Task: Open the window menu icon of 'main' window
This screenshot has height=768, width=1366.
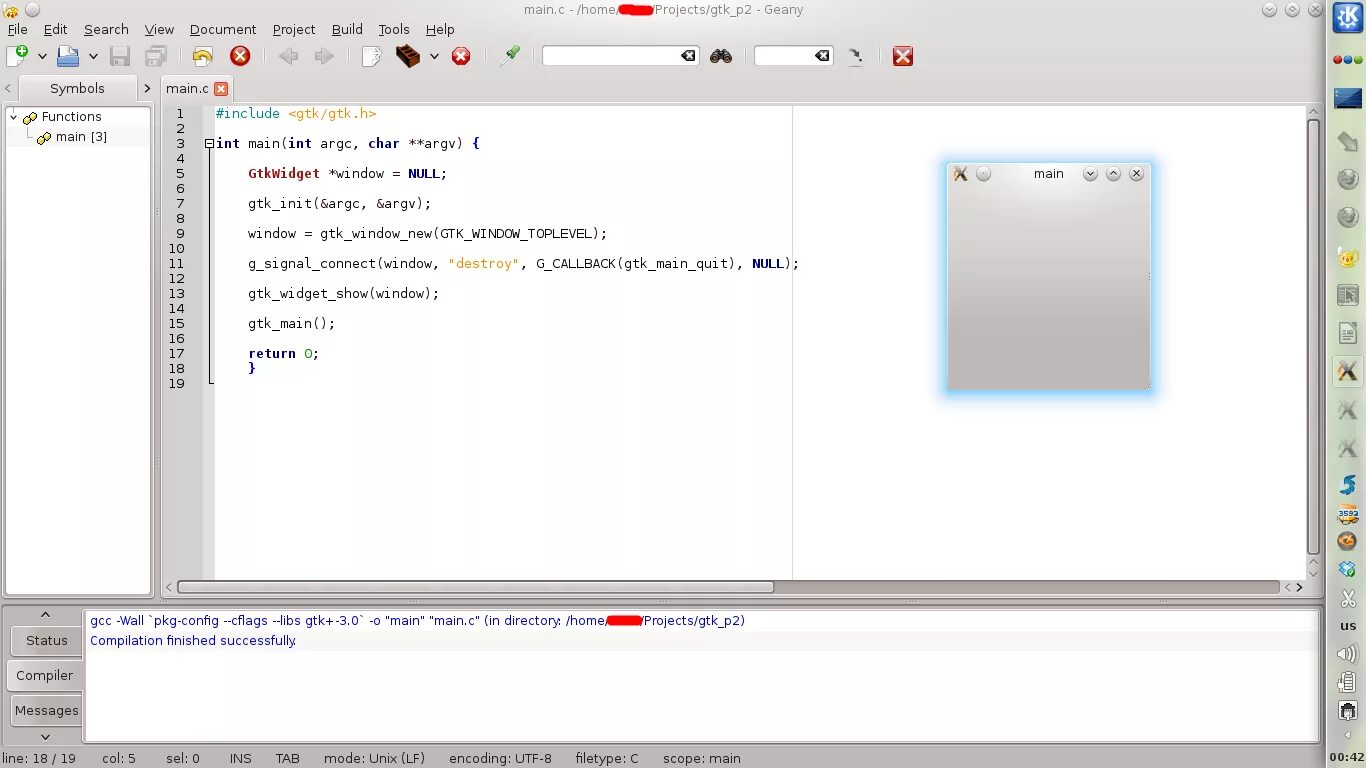Action: (960, 173)
